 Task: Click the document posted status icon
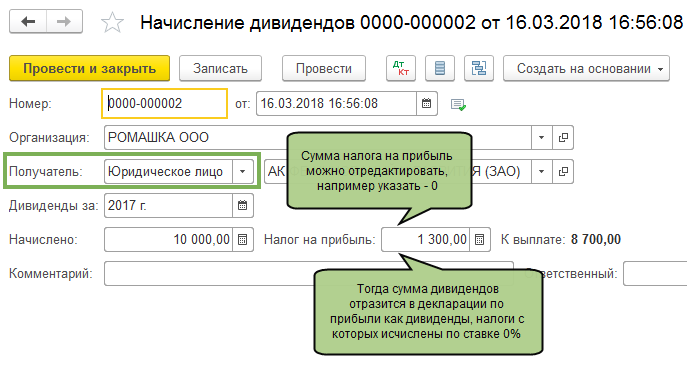(x=458, y=105)
